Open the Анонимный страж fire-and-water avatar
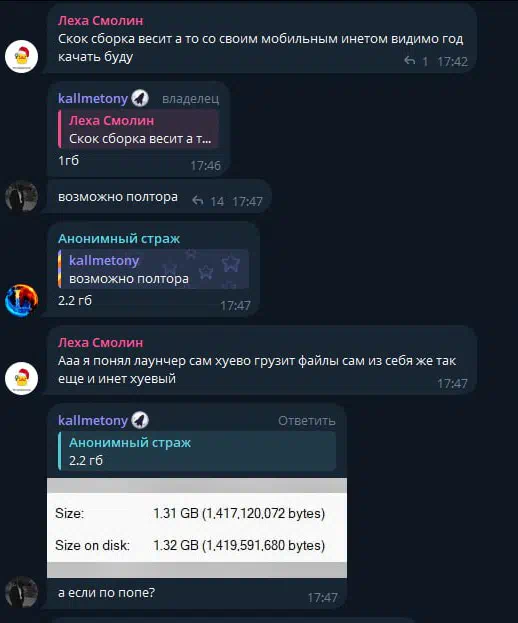The width and height of the screenshot is (518, 623). pyautogui.click(x=21, y=300)
